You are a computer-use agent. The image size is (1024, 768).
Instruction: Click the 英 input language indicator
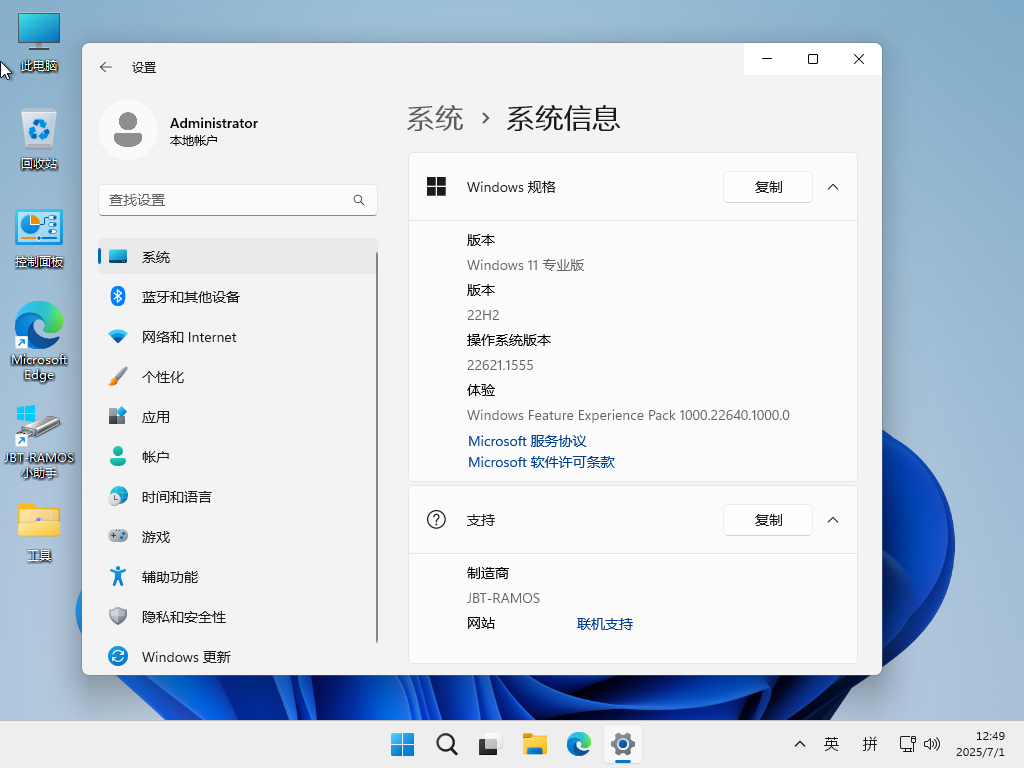coord(831,744)
